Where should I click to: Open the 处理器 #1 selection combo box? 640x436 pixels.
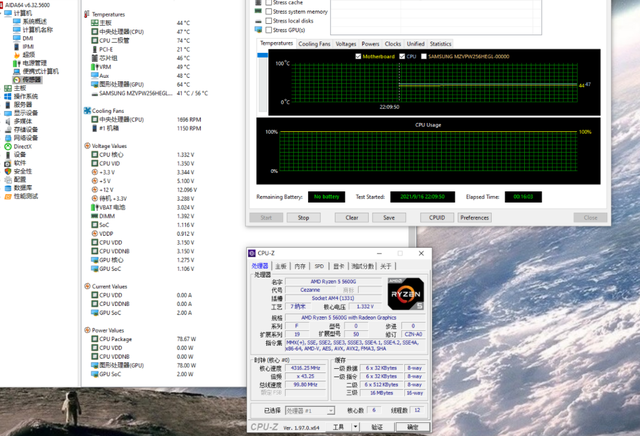click(310, 411)
